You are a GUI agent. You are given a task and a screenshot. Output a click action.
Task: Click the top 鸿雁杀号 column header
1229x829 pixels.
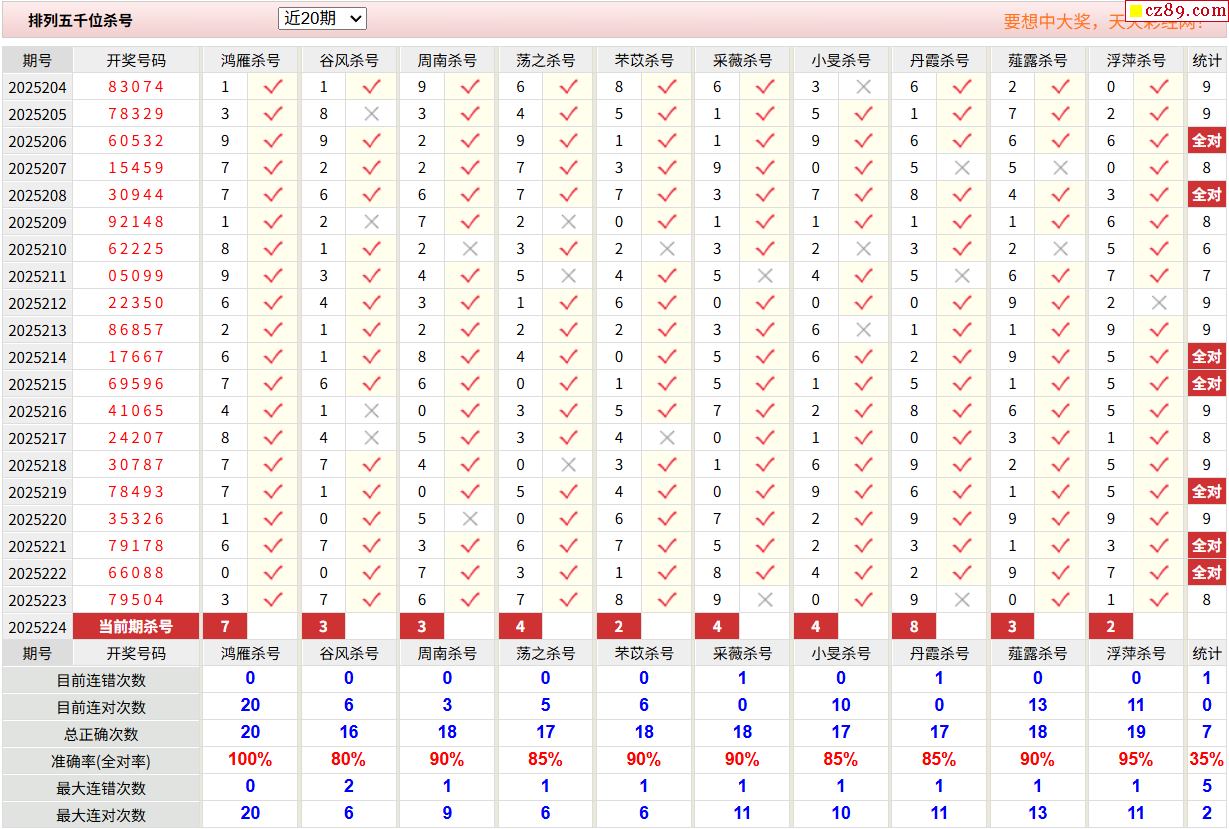pos(250,60)
